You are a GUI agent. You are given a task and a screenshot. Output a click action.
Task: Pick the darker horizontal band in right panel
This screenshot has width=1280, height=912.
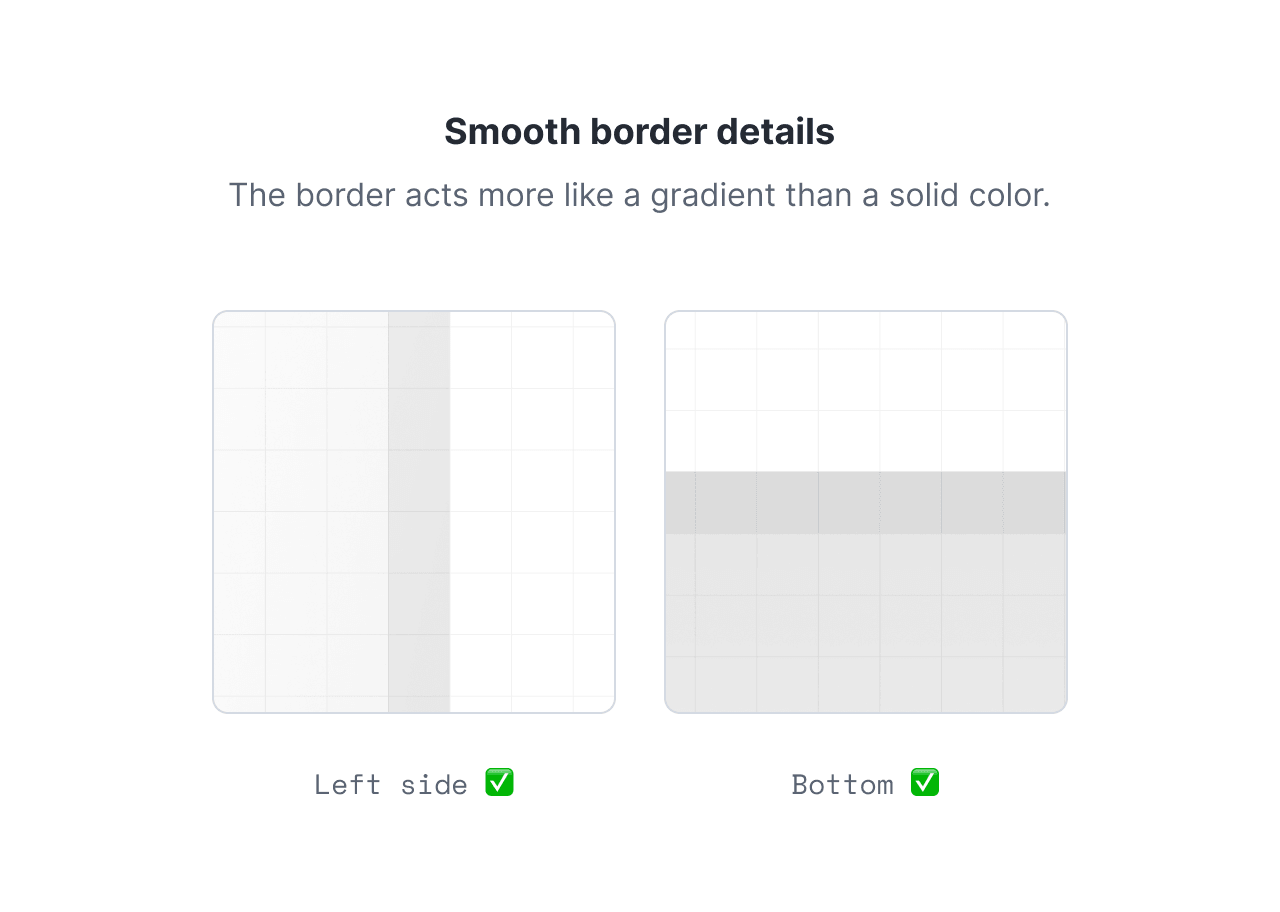point(866,503)
